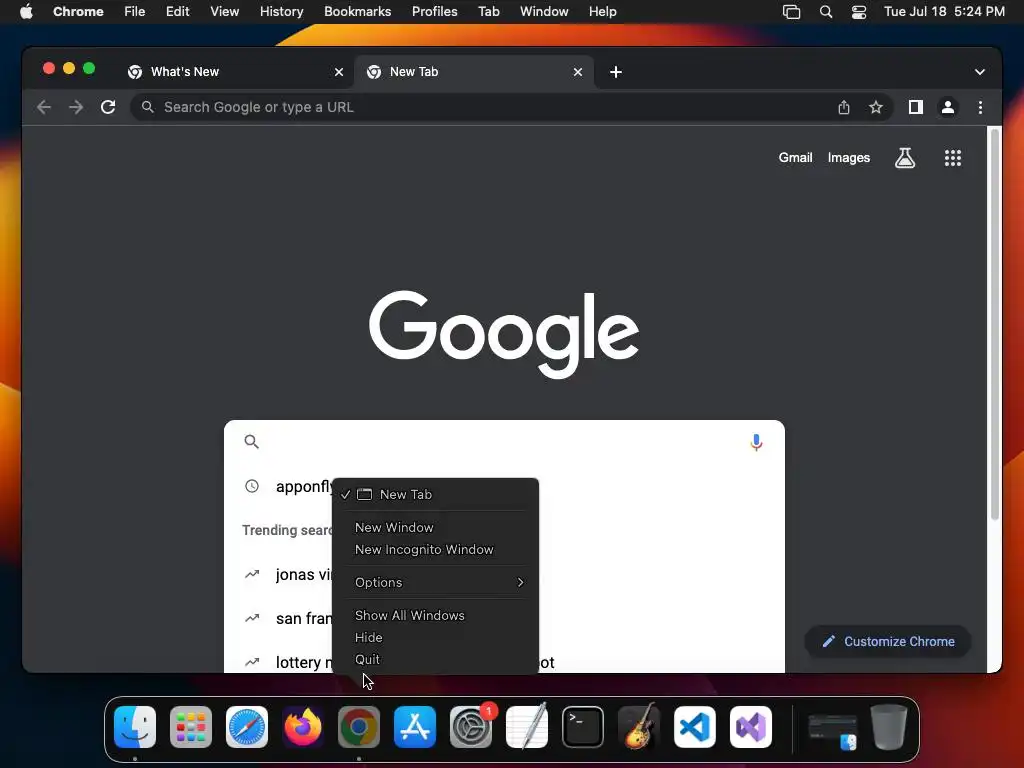Switch to the New Tab tab
The height and width of the screenshot is (768, 1024).
(x=473, y=72)
